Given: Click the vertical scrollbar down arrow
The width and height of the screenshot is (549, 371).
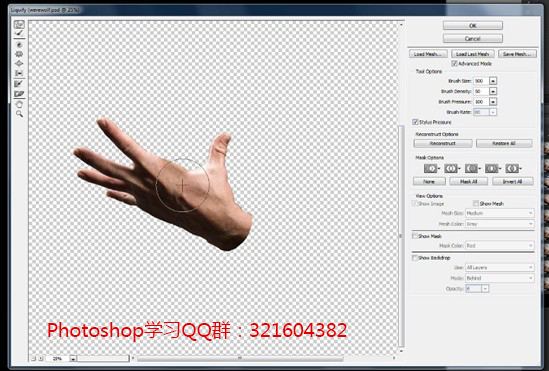Looking at the screenshot, I should [x=401, y=351].
